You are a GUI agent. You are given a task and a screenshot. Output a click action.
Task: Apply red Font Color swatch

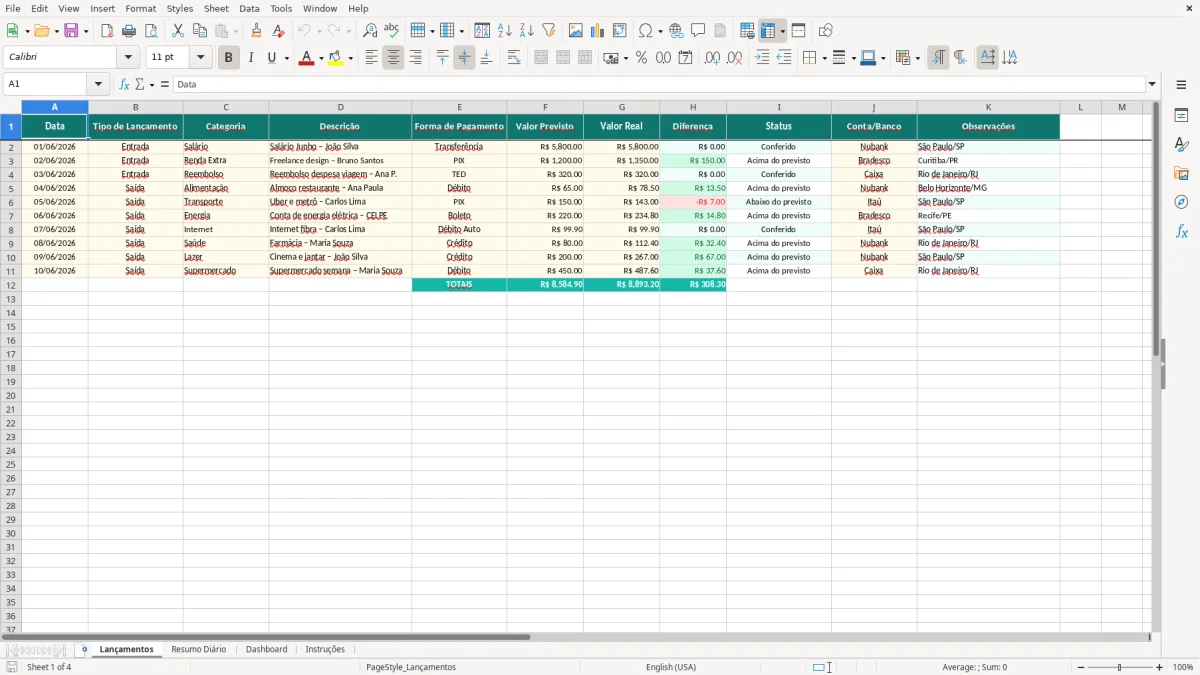pyautogui.click(x=305, y=58)
